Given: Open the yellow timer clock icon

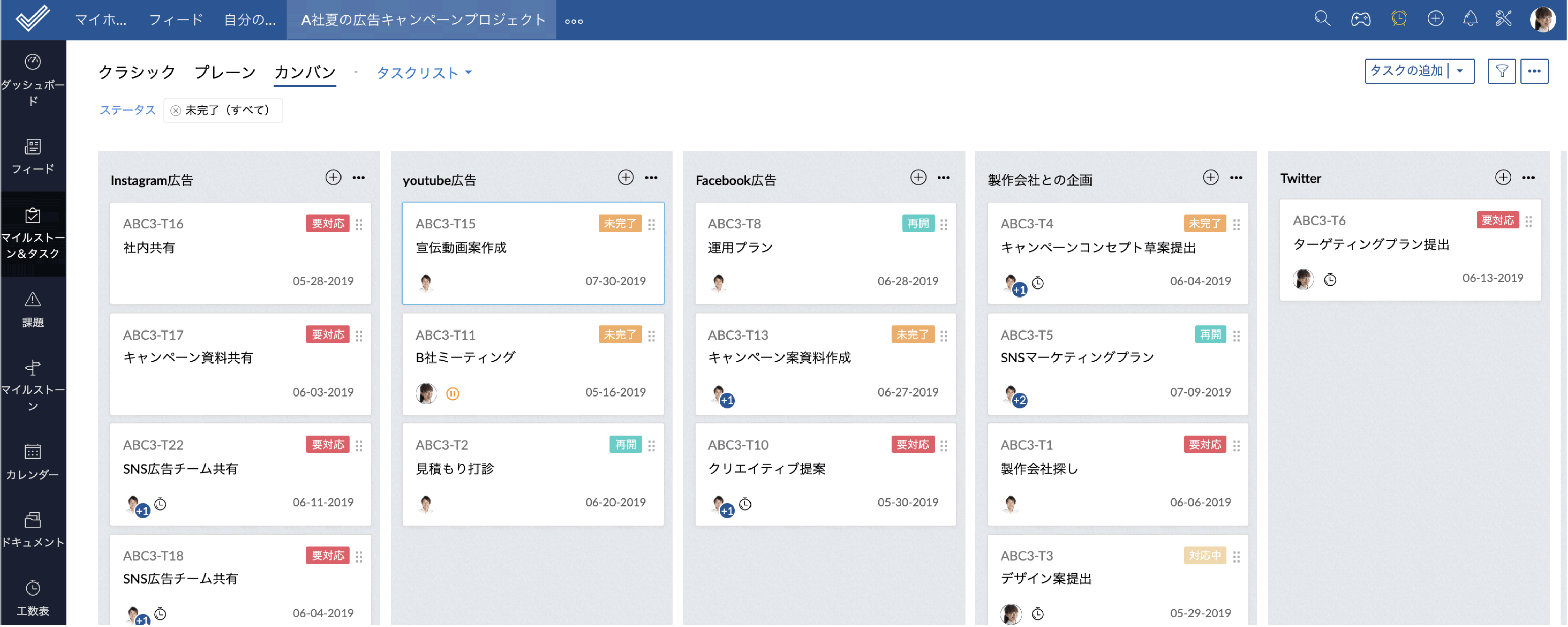Looking at the screenshot, I should pyautogui.click(x=1399, y=19).
